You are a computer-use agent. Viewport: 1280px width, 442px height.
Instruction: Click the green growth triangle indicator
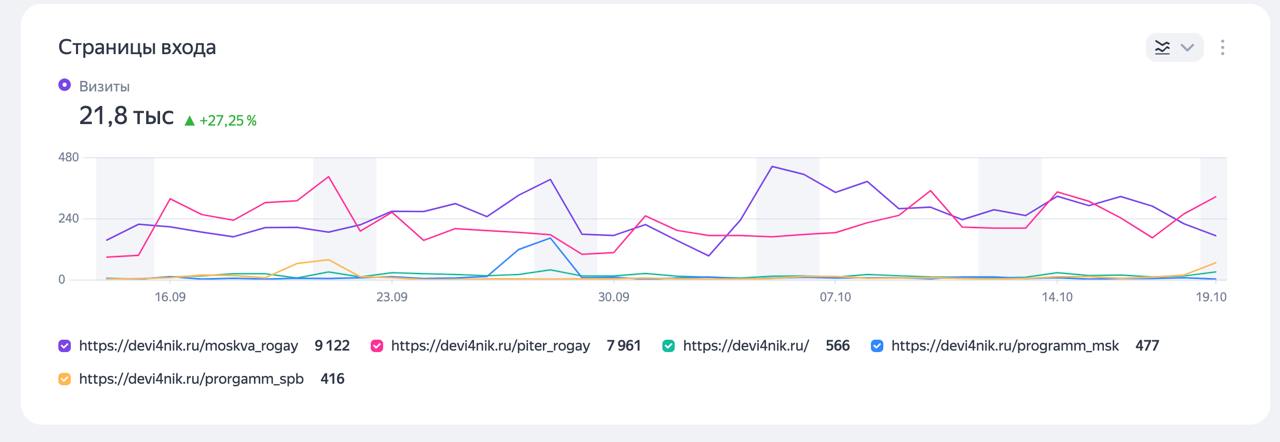click(x=189, y=121)
